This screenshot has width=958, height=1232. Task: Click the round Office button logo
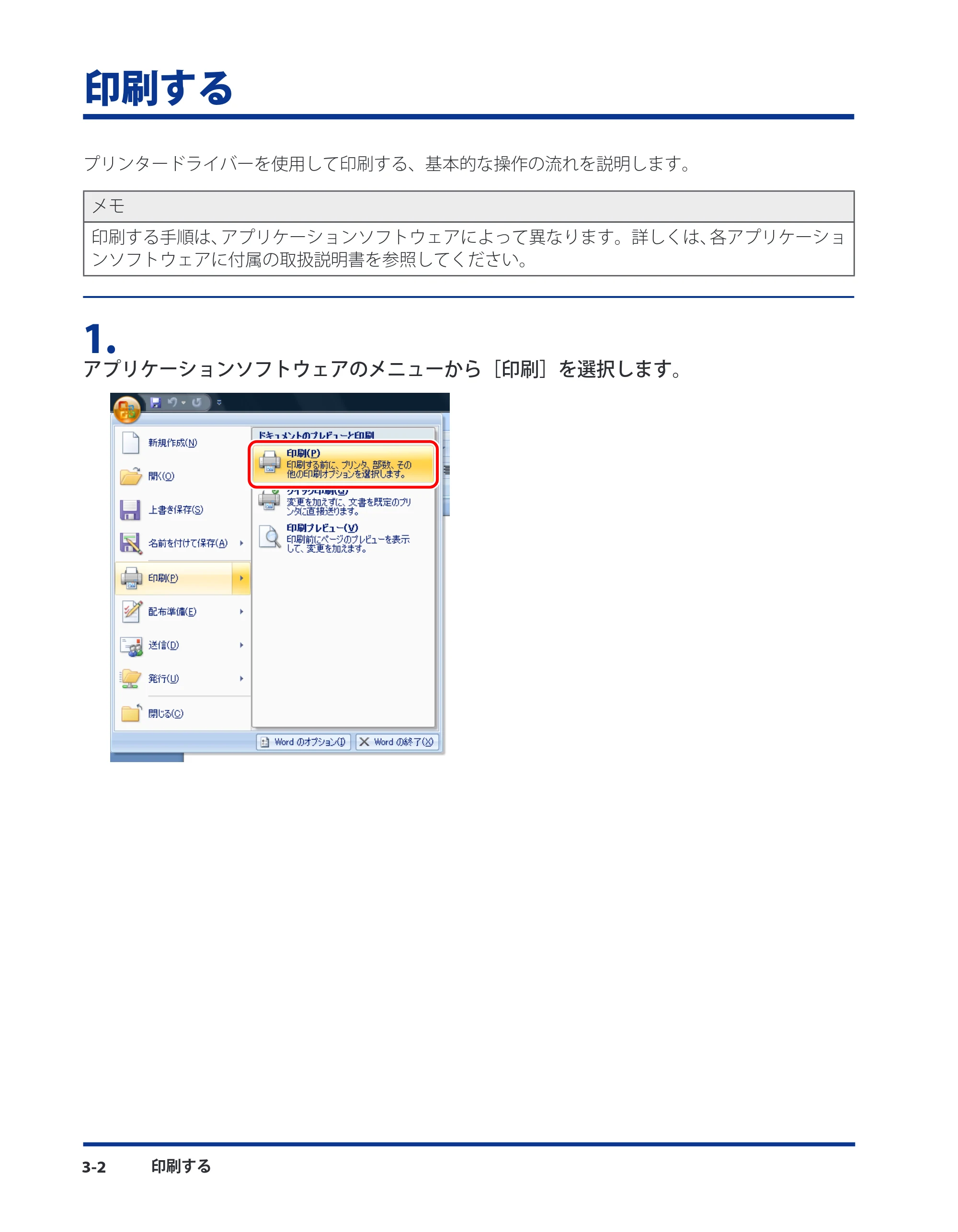127,410
